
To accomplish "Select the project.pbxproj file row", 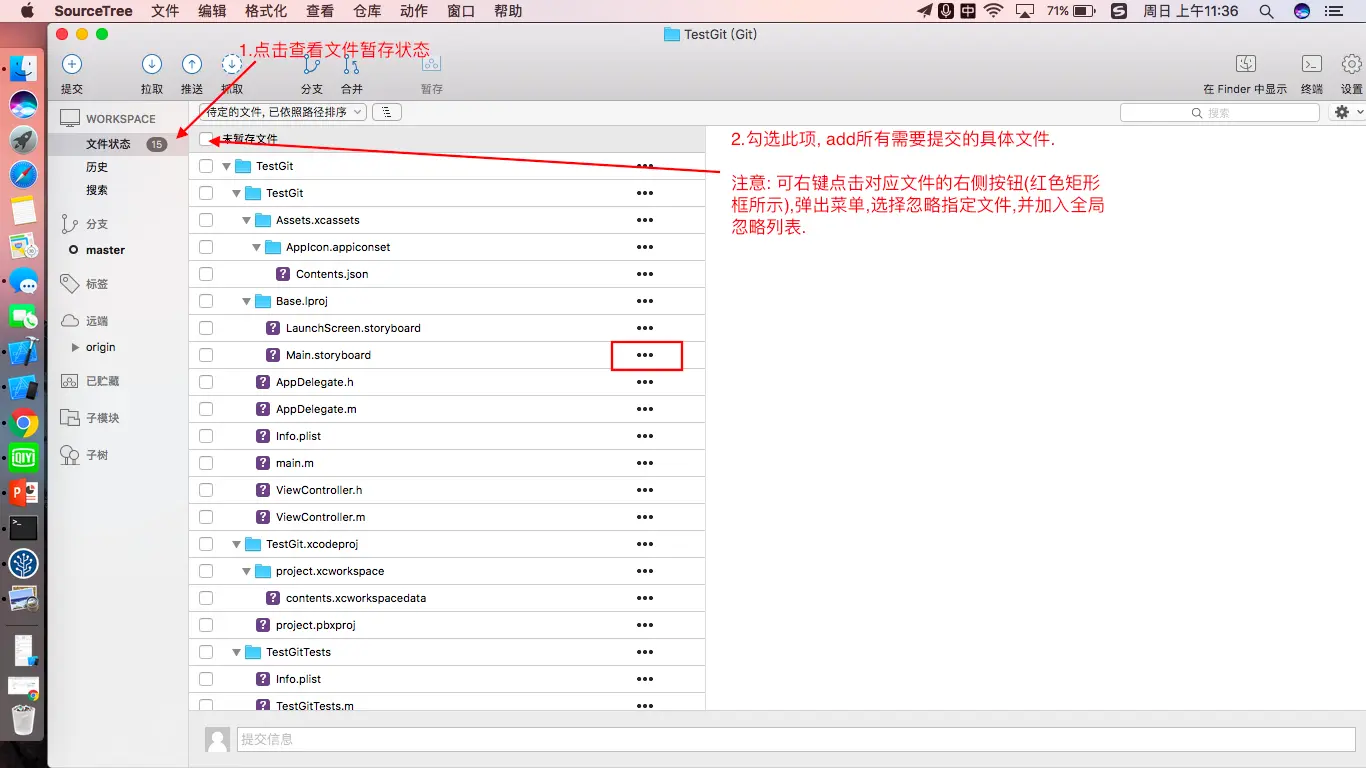I will pos(447,625).
